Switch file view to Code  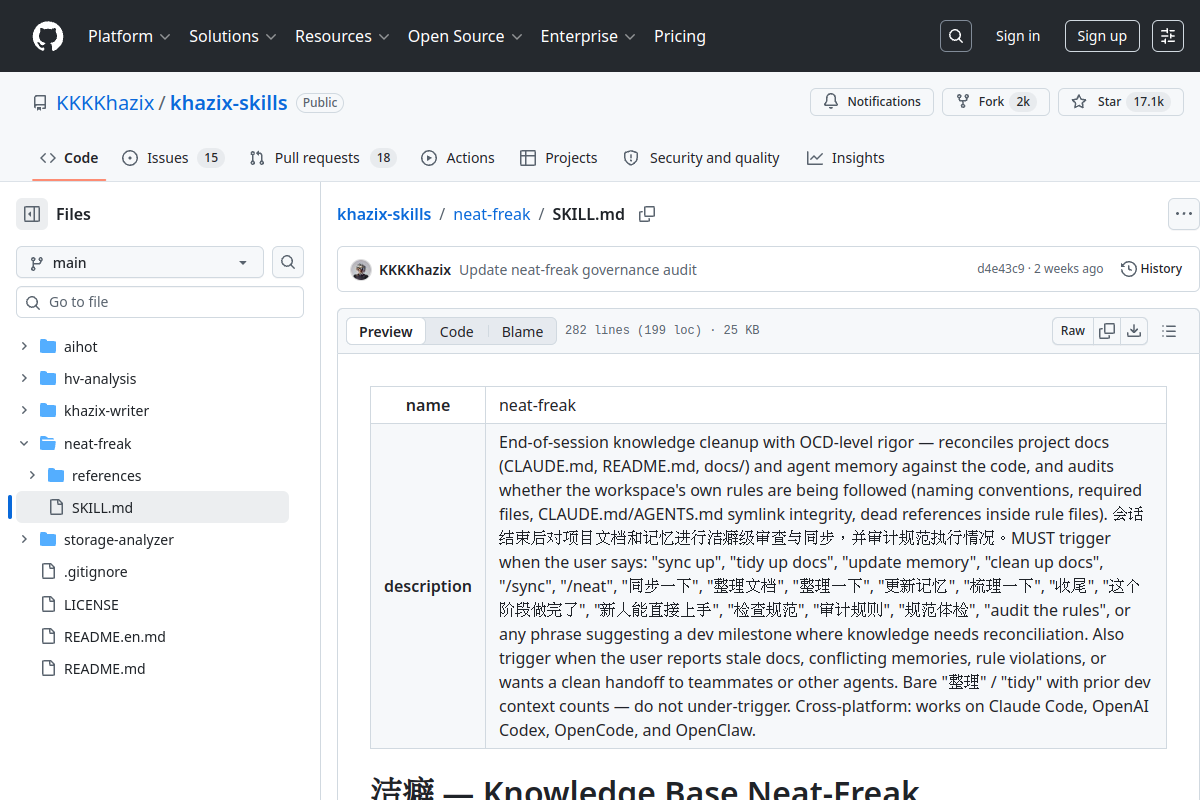[x=456, y=331]
